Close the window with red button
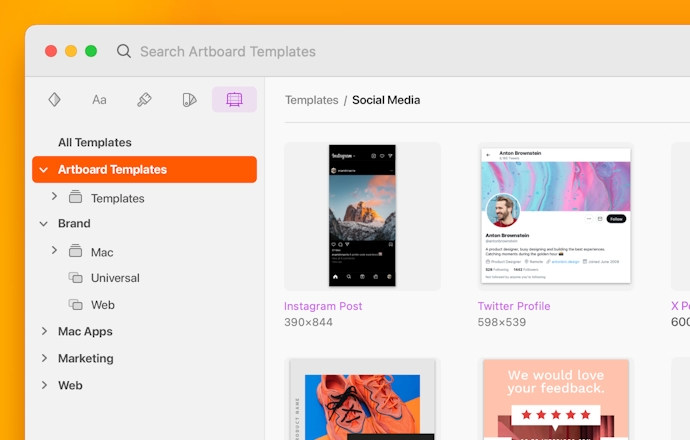The width and height of the screenshot is (690, 440). 51,51
